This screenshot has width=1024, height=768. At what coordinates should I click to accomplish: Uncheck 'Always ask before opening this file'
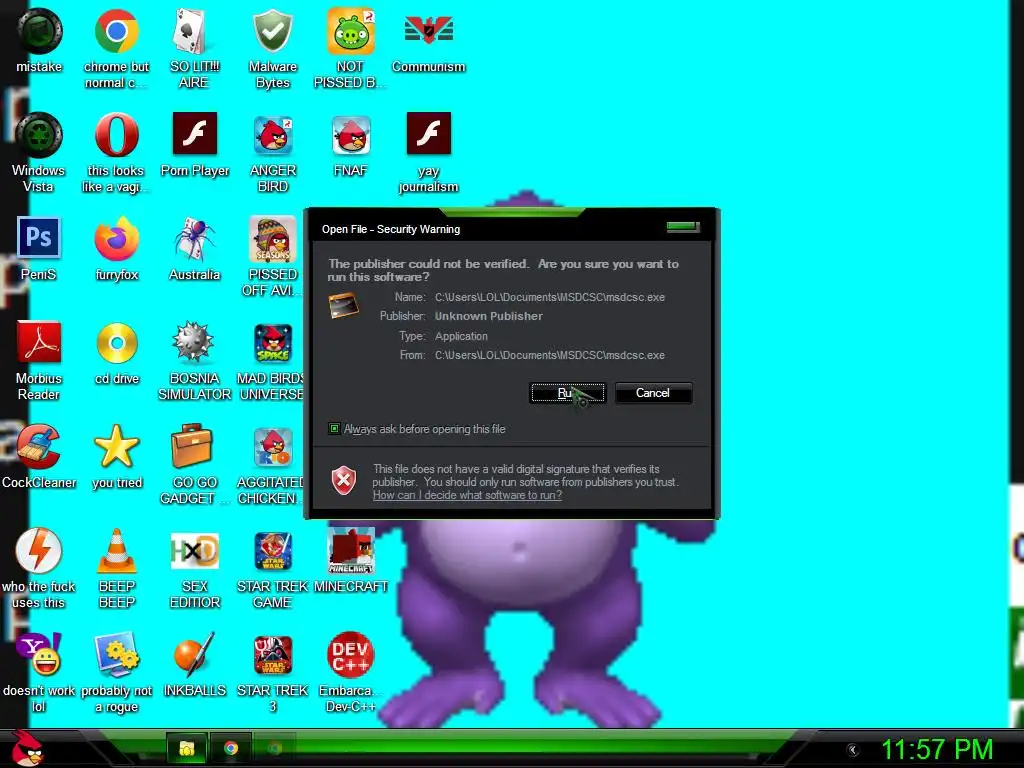coord(334,429)
